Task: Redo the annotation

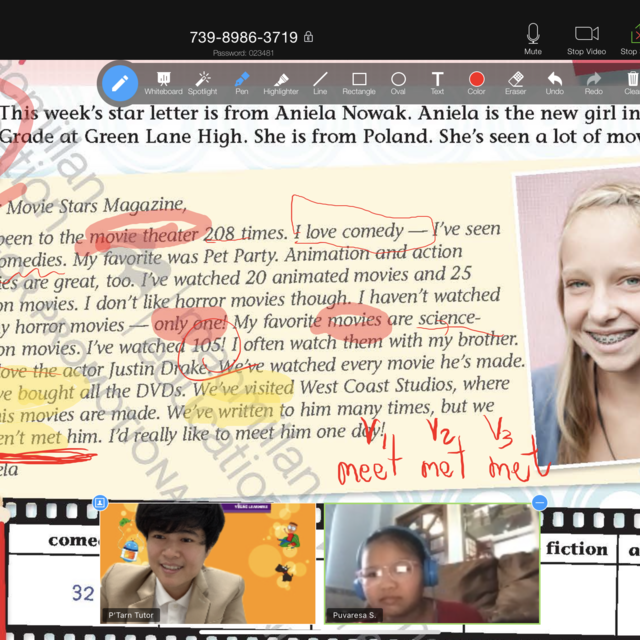Action: 593,83
